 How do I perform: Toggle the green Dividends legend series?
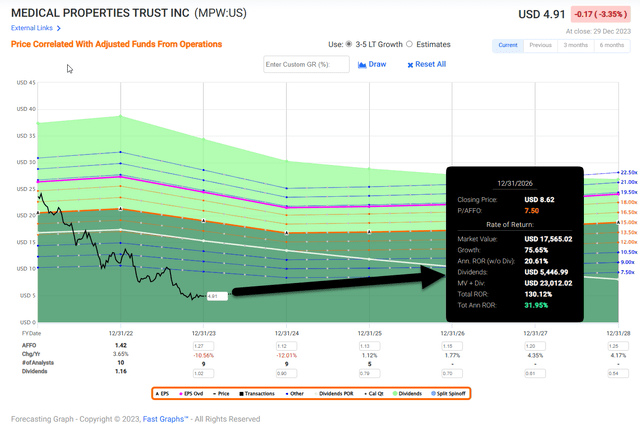pos(407,394)
